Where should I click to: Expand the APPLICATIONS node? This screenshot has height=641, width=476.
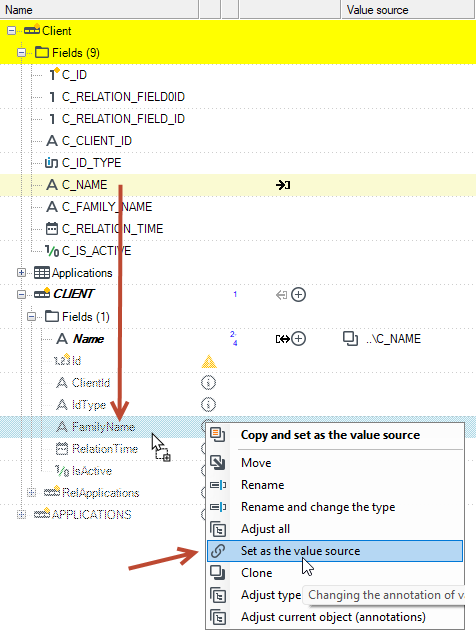pyautogui.click(x=21, y=514)
